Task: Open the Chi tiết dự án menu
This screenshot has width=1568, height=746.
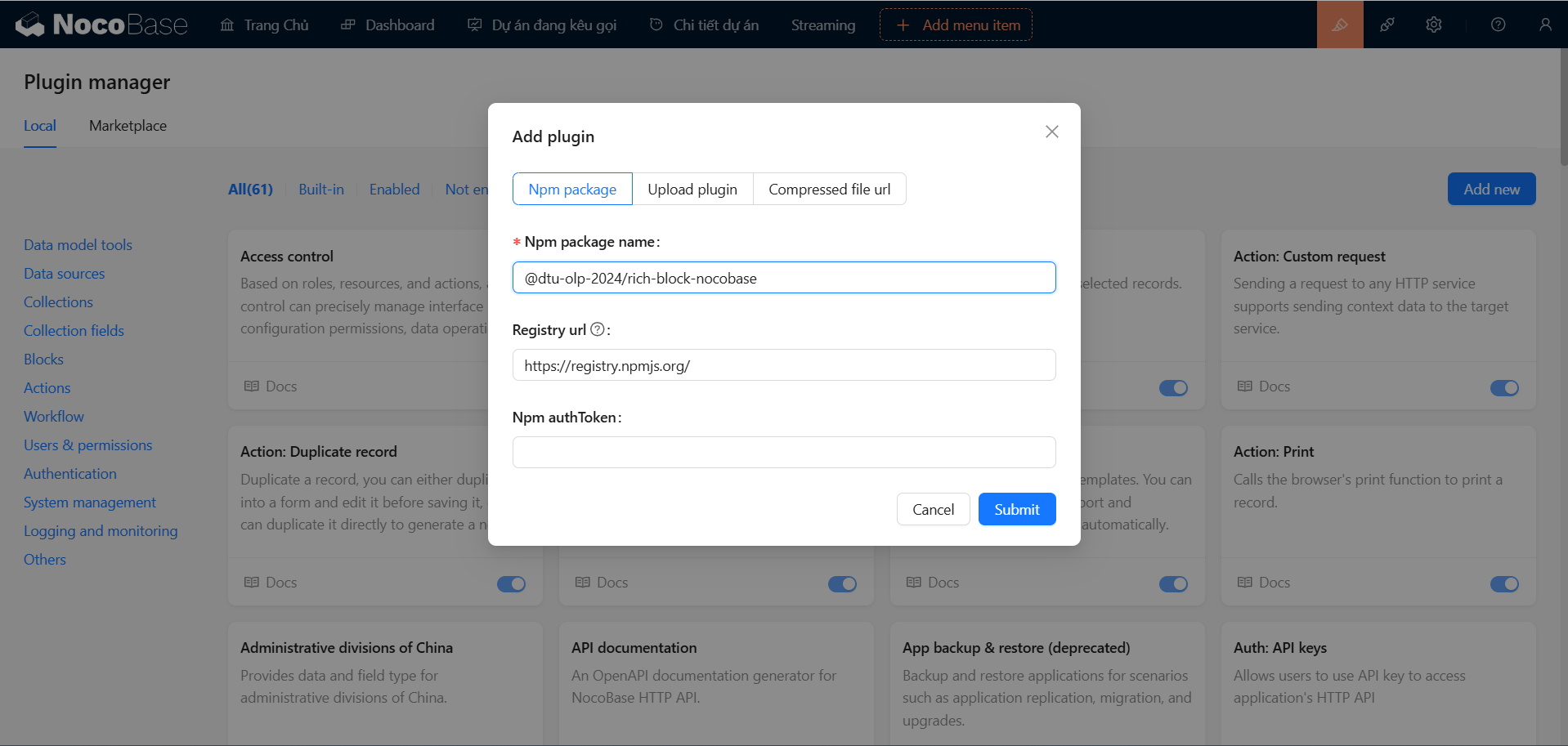Action: pyautogui.click(x=704, y=25)
